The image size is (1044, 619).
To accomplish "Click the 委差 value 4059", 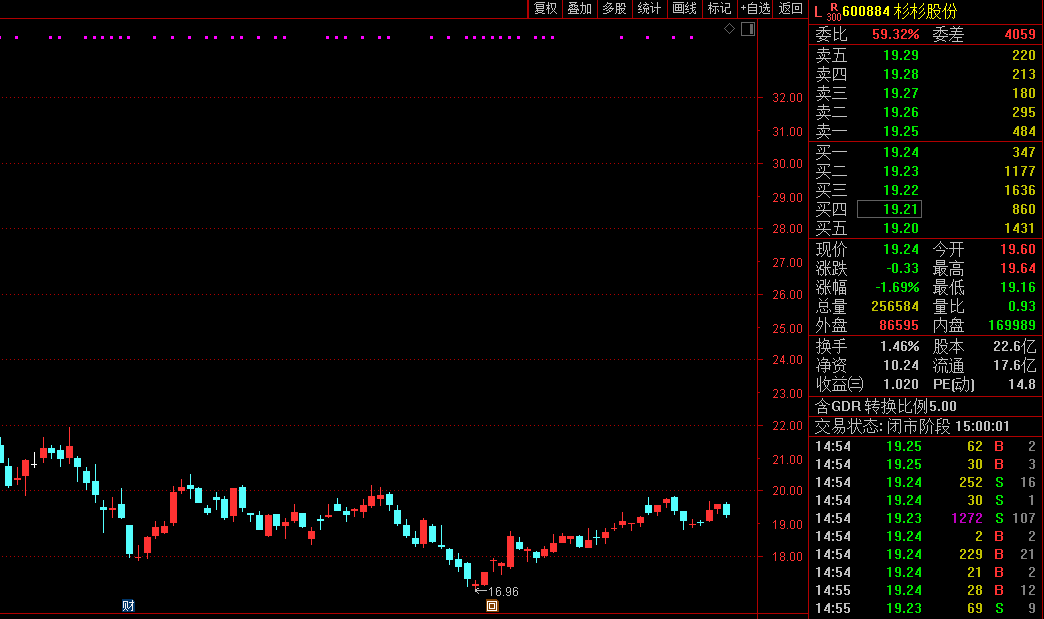I will point(1020,34).
